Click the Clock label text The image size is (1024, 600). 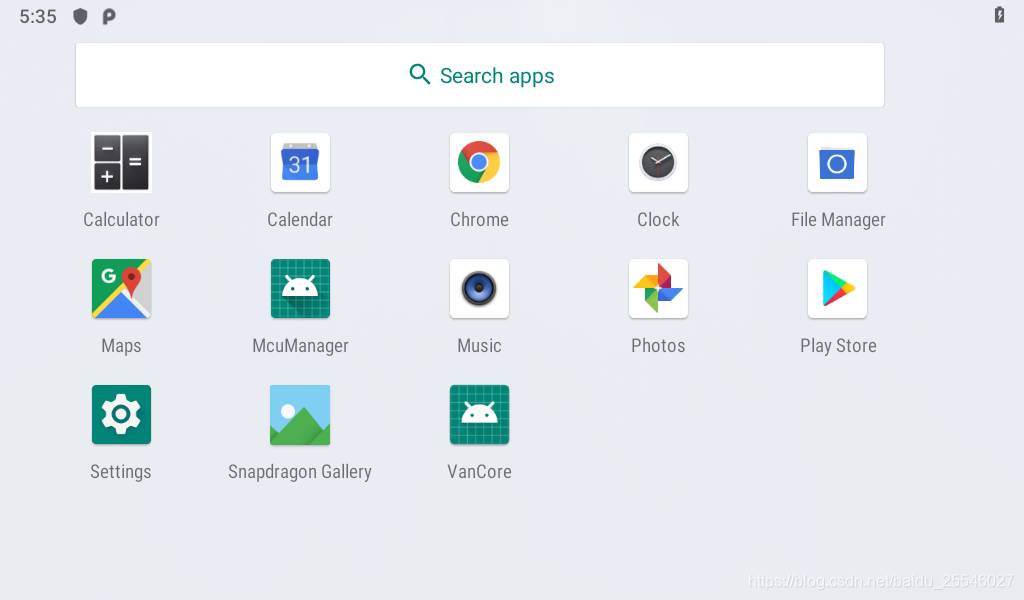658,220
